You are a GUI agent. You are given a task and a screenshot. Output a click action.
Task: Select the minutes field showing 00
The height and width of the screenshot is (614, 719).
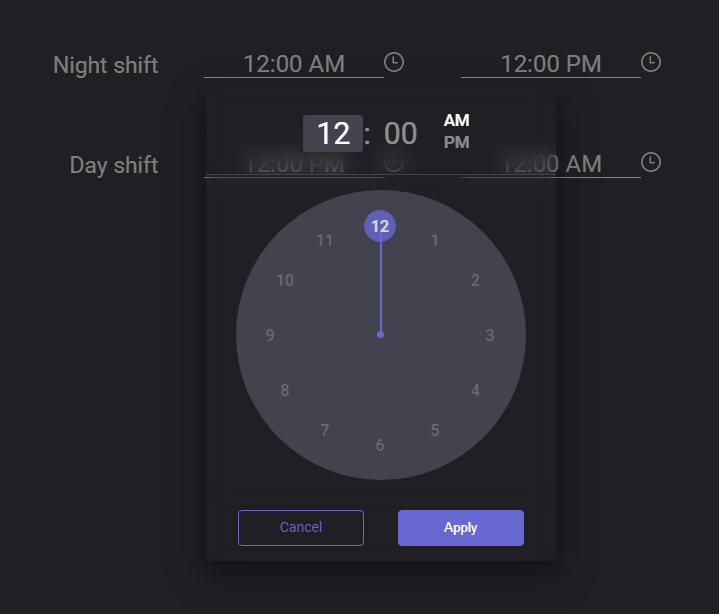pos(400,134)
